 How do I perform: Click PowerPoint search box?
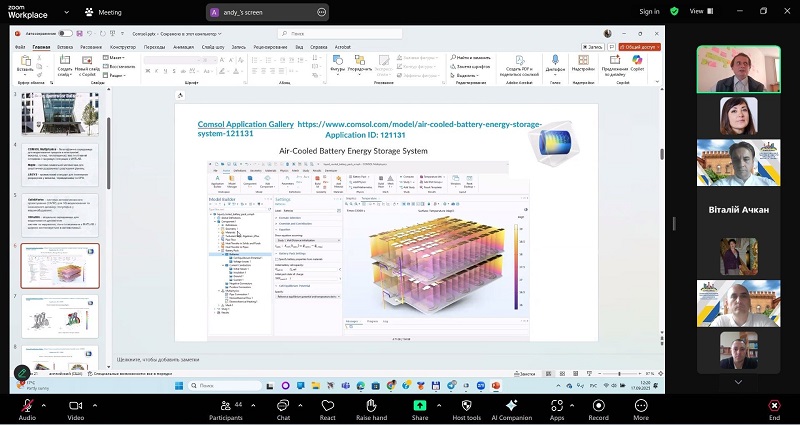pos(340,34)
